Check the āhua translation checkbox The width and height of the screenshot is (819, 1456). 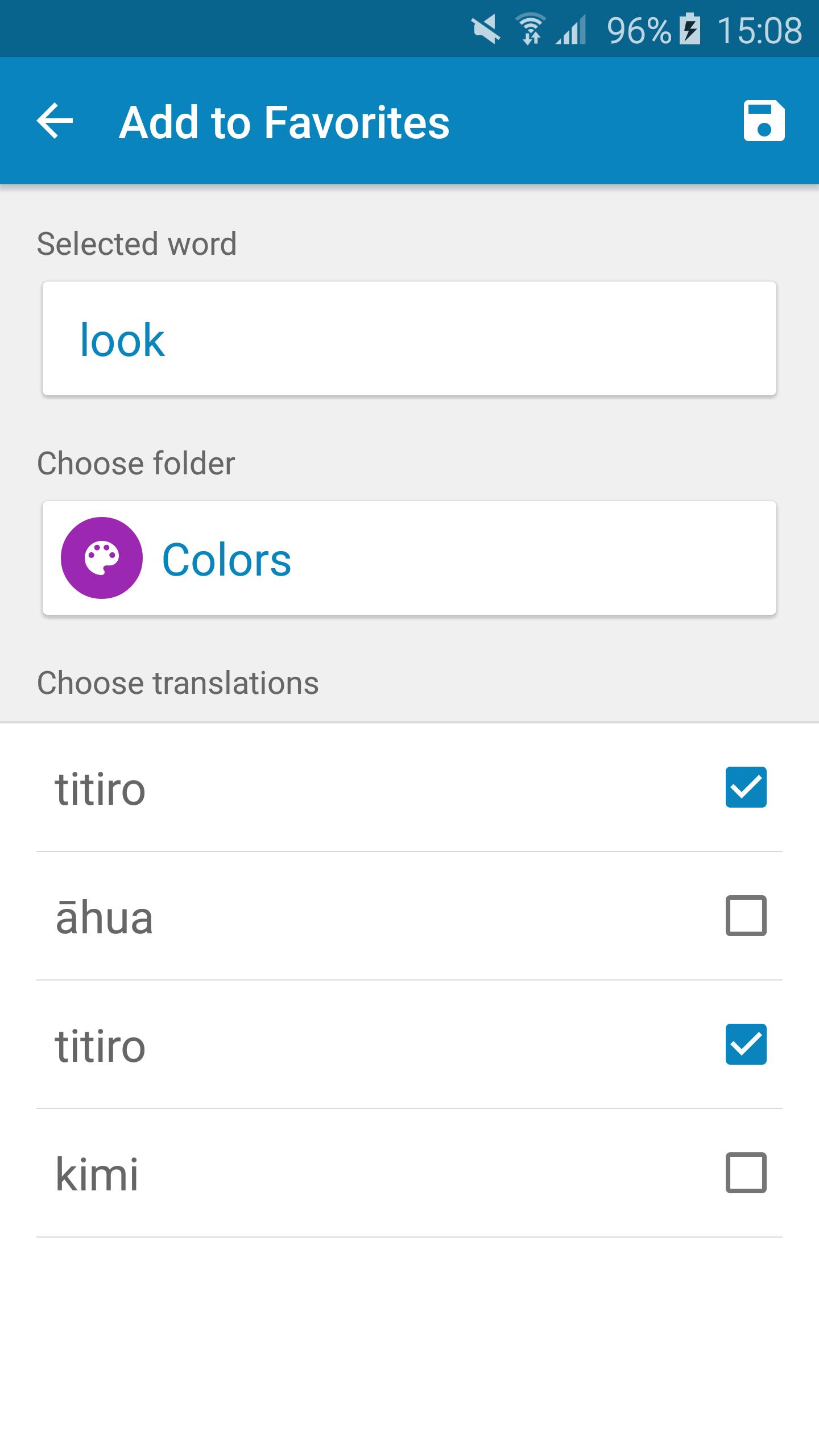746,916
